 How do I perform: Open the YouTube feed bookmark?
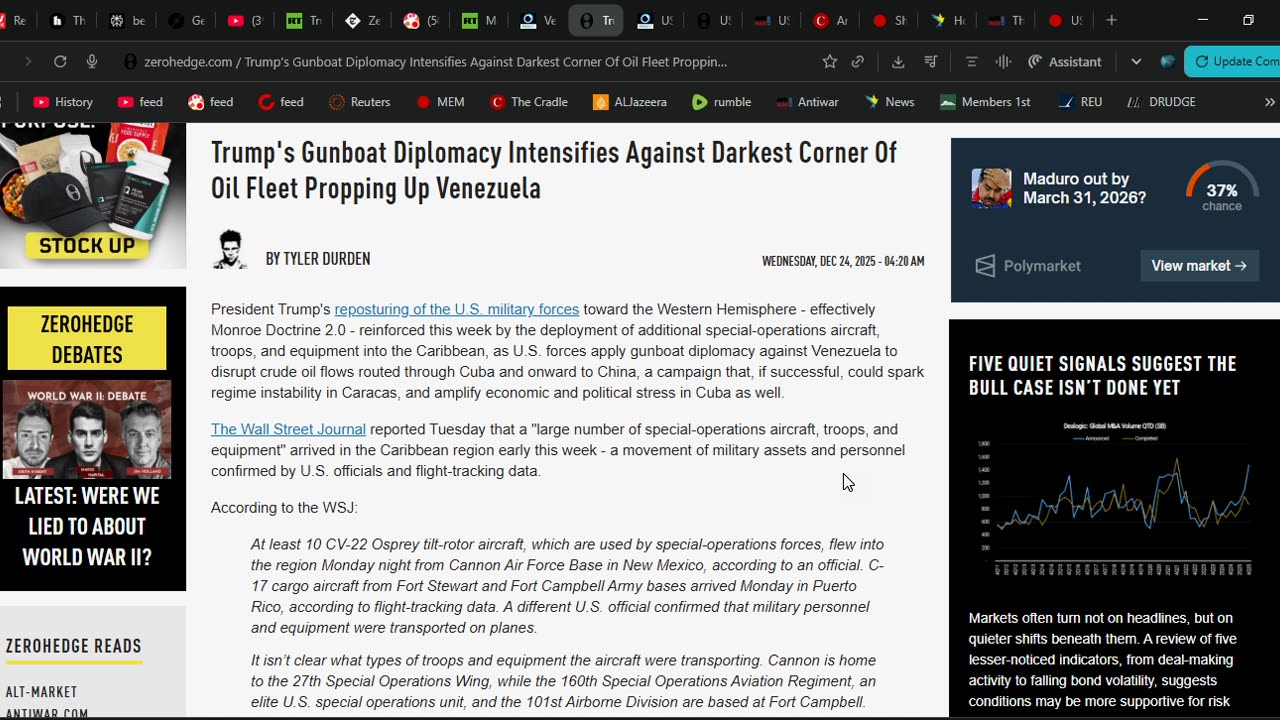(140, 102)
